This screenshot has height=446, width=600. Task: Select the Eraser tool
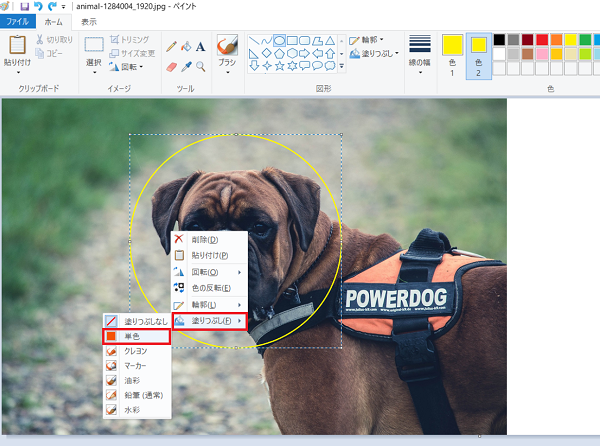point(171,67)
